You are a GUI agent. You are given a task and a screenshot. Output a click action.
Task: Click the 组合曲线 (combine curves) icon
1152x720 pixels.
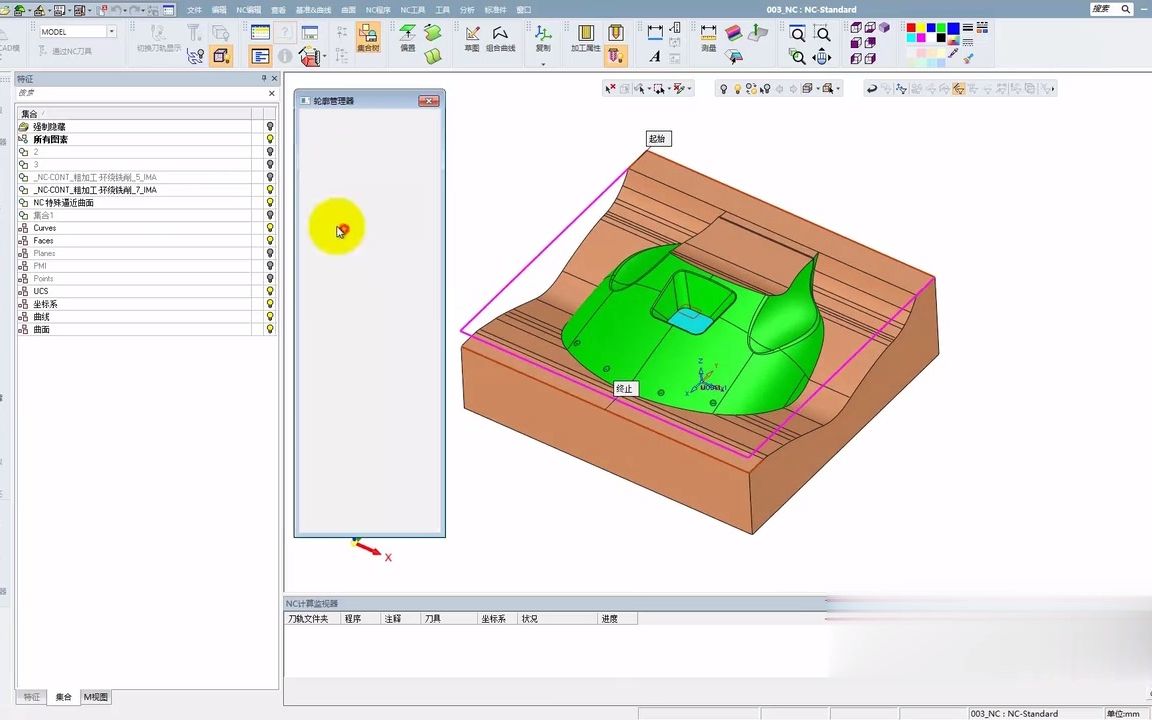pyautogui.click(x=501, y=36)
